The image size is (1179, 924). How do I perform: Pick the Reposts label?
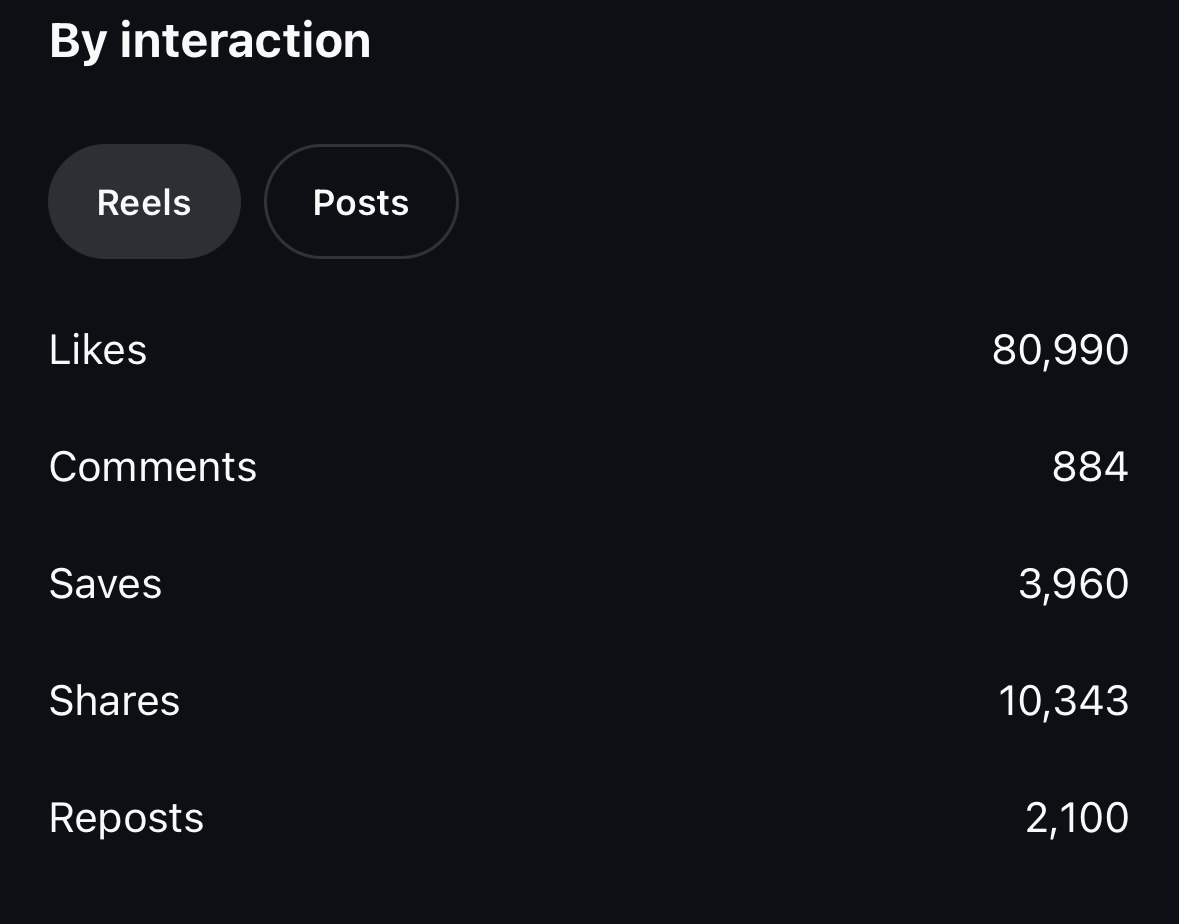[126, 818]
